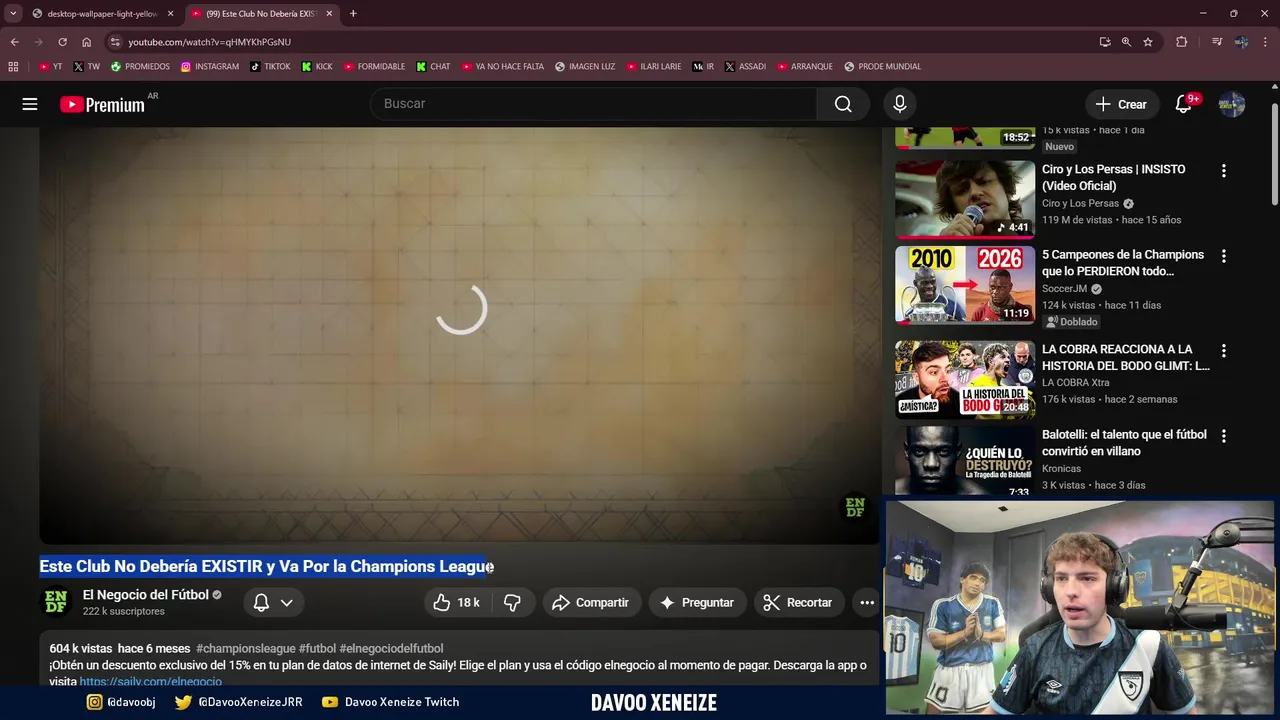This screenshot has height=720, width=1280.
Task: Go back in browser history
Action: point(14,42)
